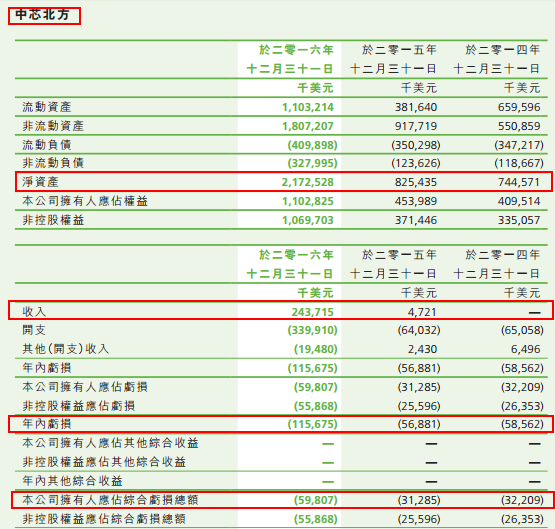Click the 中芯北方 heading
555x529 pixels.
click(42, 15)
